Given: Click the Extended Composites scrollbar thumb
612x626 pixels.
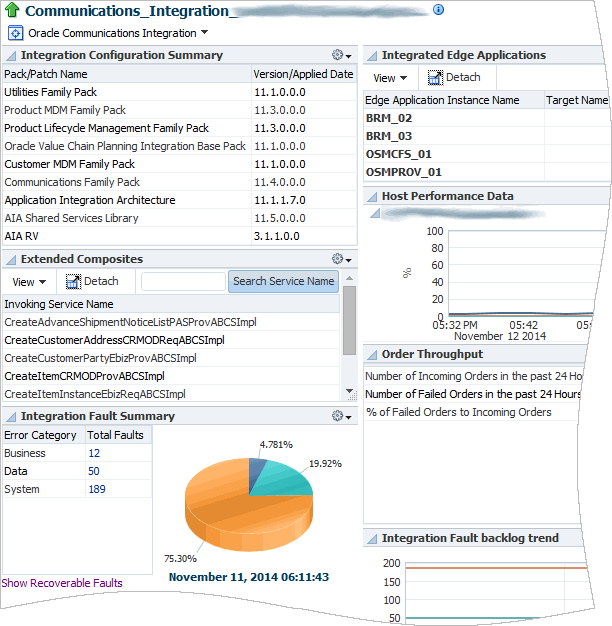Looking at the screenshot, I should 349,321.
